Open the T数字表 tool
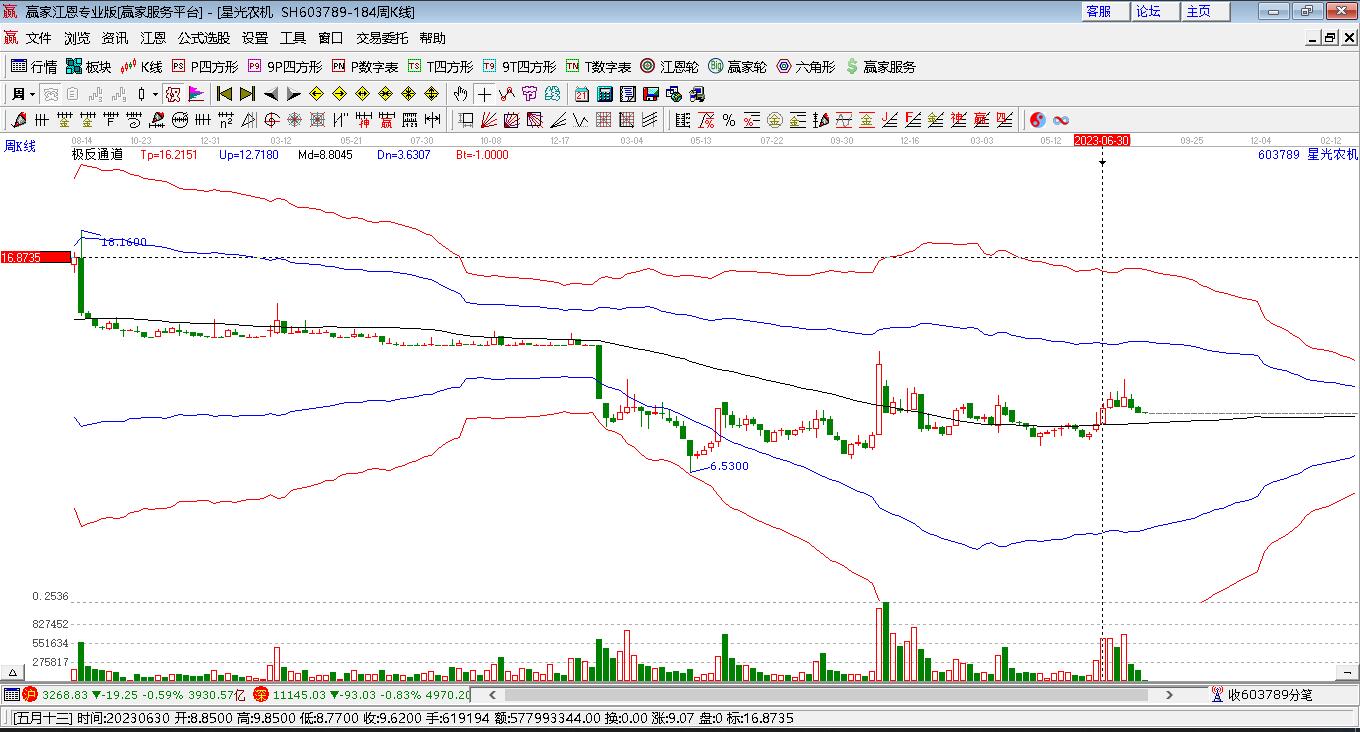 pos(598,67)
